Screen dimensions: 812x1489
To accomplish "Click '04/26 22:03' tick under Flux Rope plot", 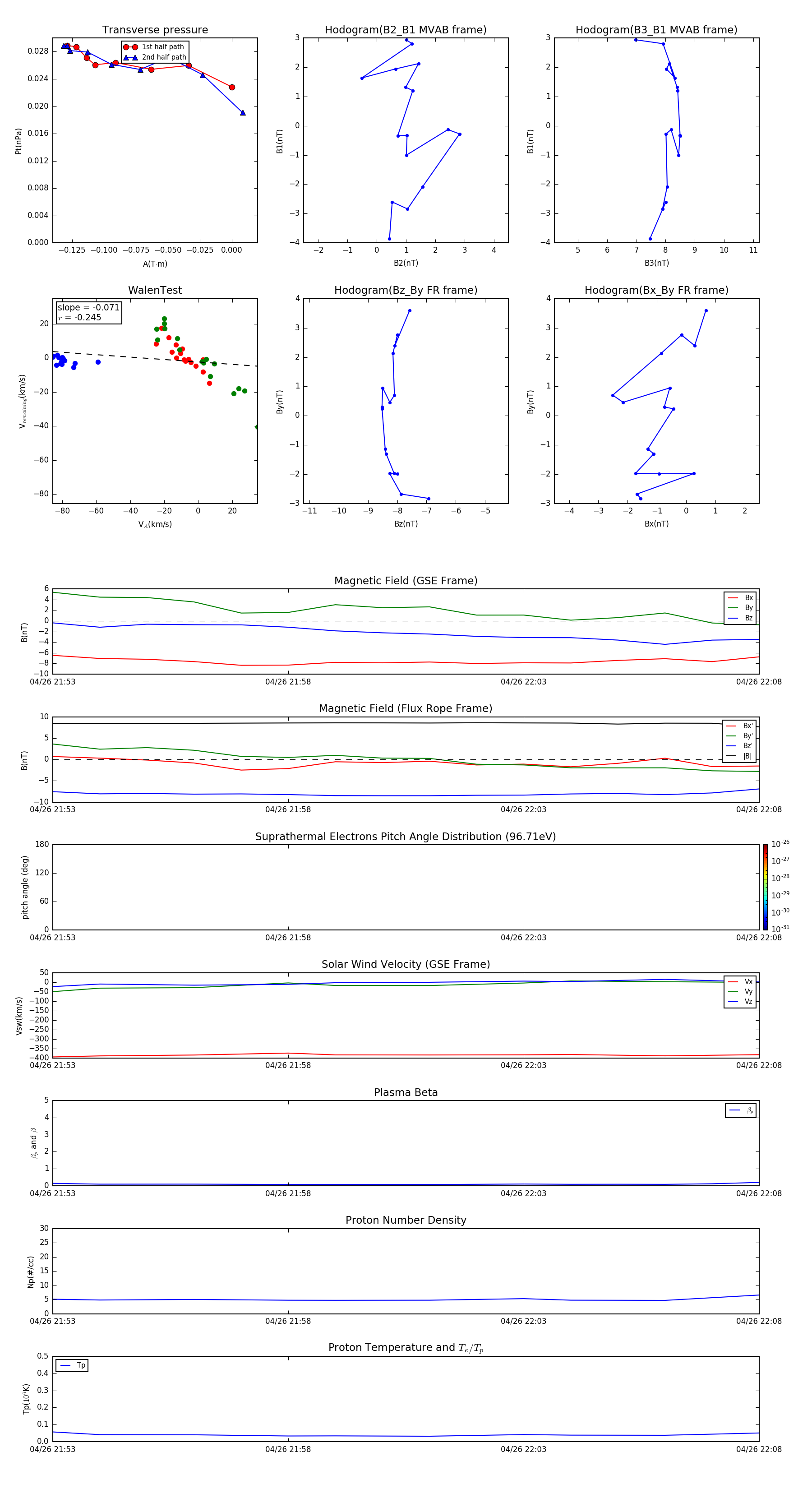I will (524, 810).
